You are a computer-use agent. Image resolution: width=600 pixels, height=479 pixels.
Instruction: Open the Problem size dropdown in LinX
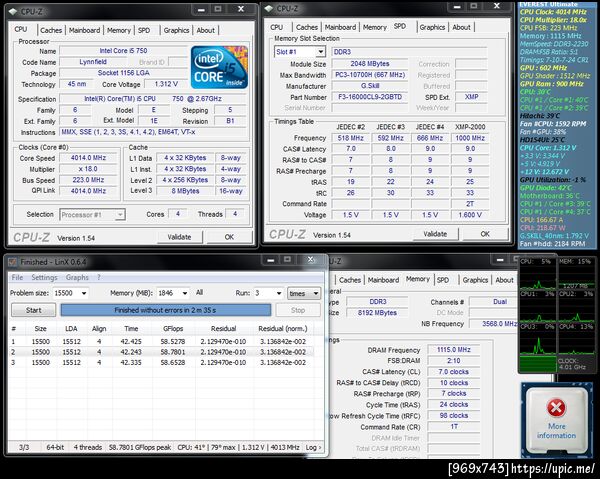tap(84, 293)
